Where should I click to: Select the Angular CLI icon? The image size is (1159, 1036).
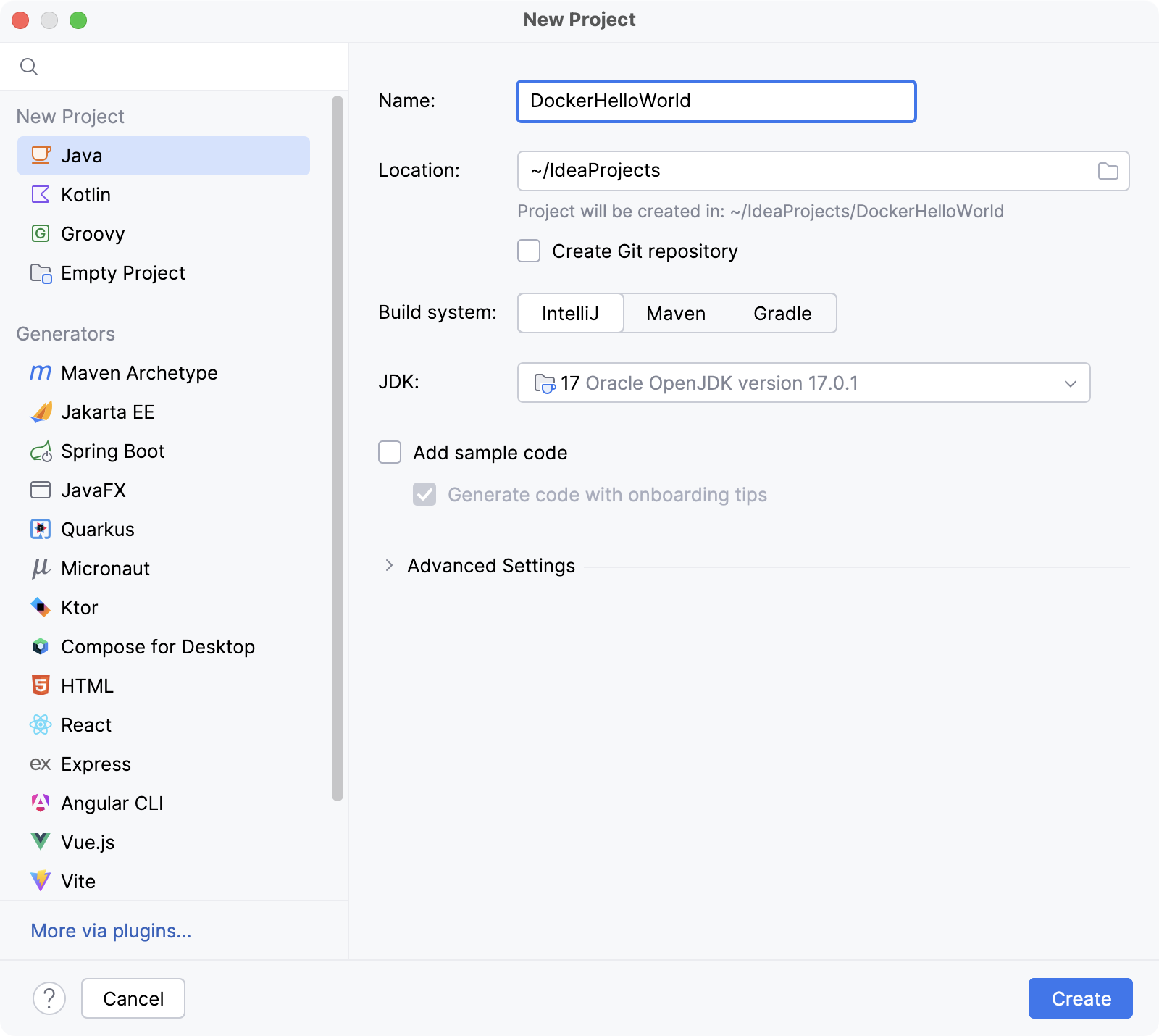click(41, 803)
